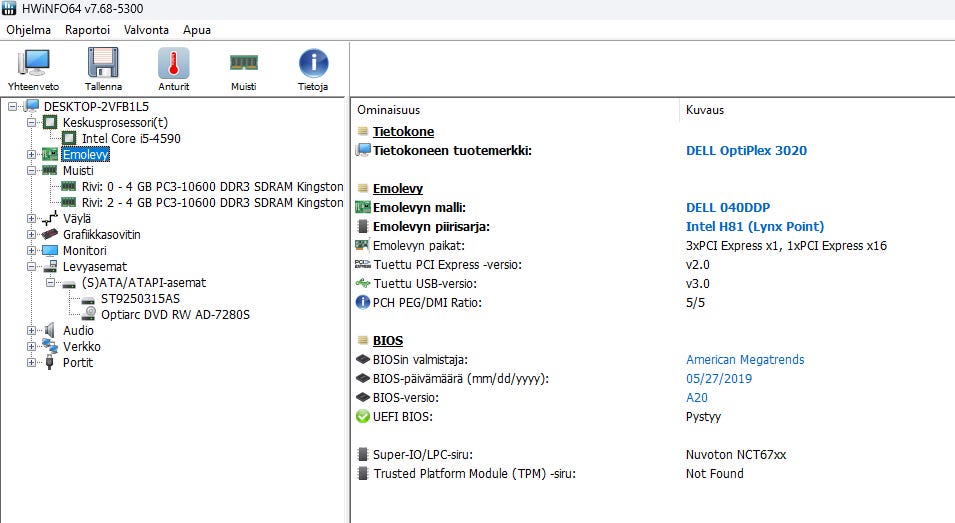This screenshot has width=955, height=523.
Task: Open the Tietoja info icon
Action: (313, 63)
